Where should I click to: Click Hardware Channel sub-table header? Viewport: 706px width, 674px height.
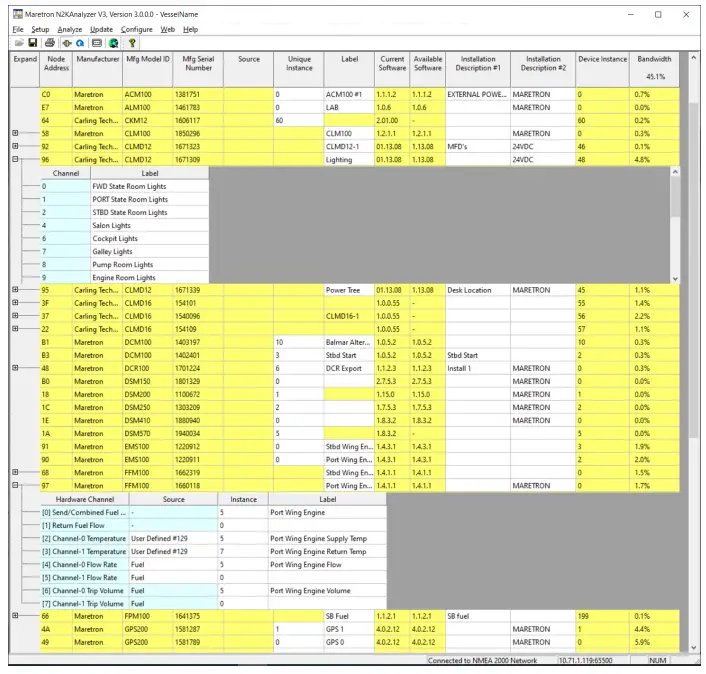click(85, 499)
